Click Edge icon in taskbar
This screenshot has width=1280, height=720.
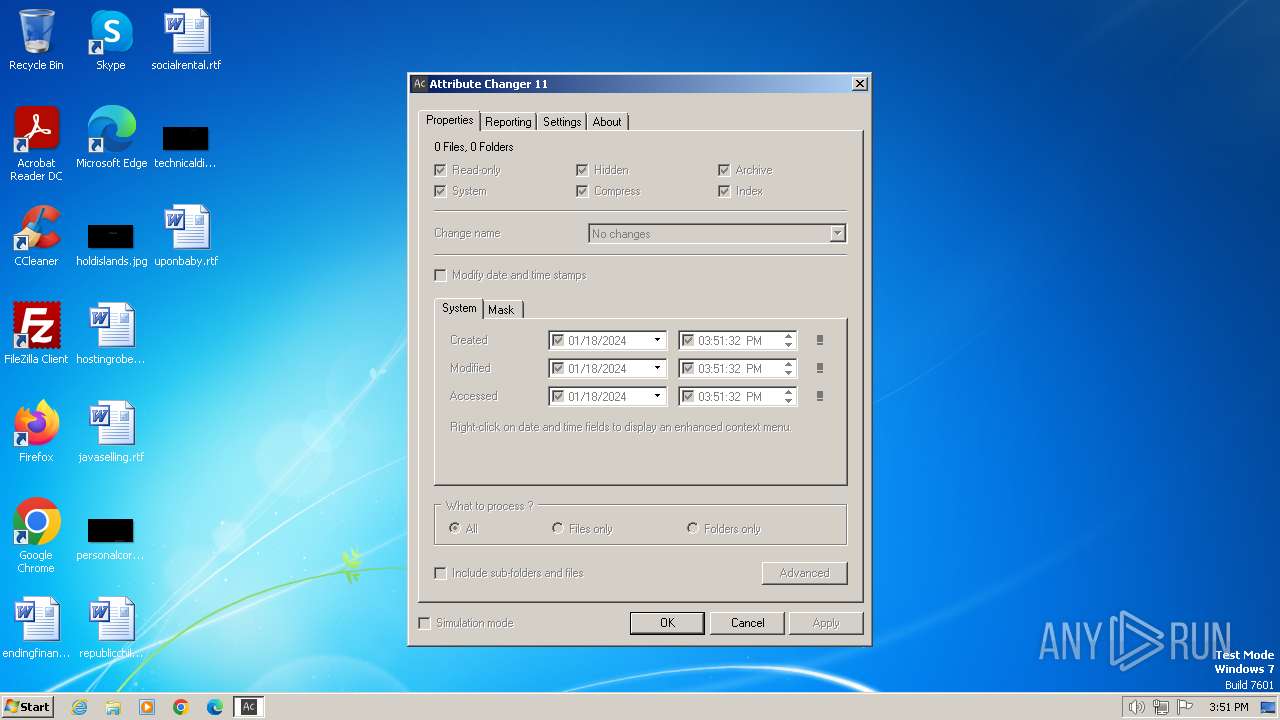[x=215, y=707]
